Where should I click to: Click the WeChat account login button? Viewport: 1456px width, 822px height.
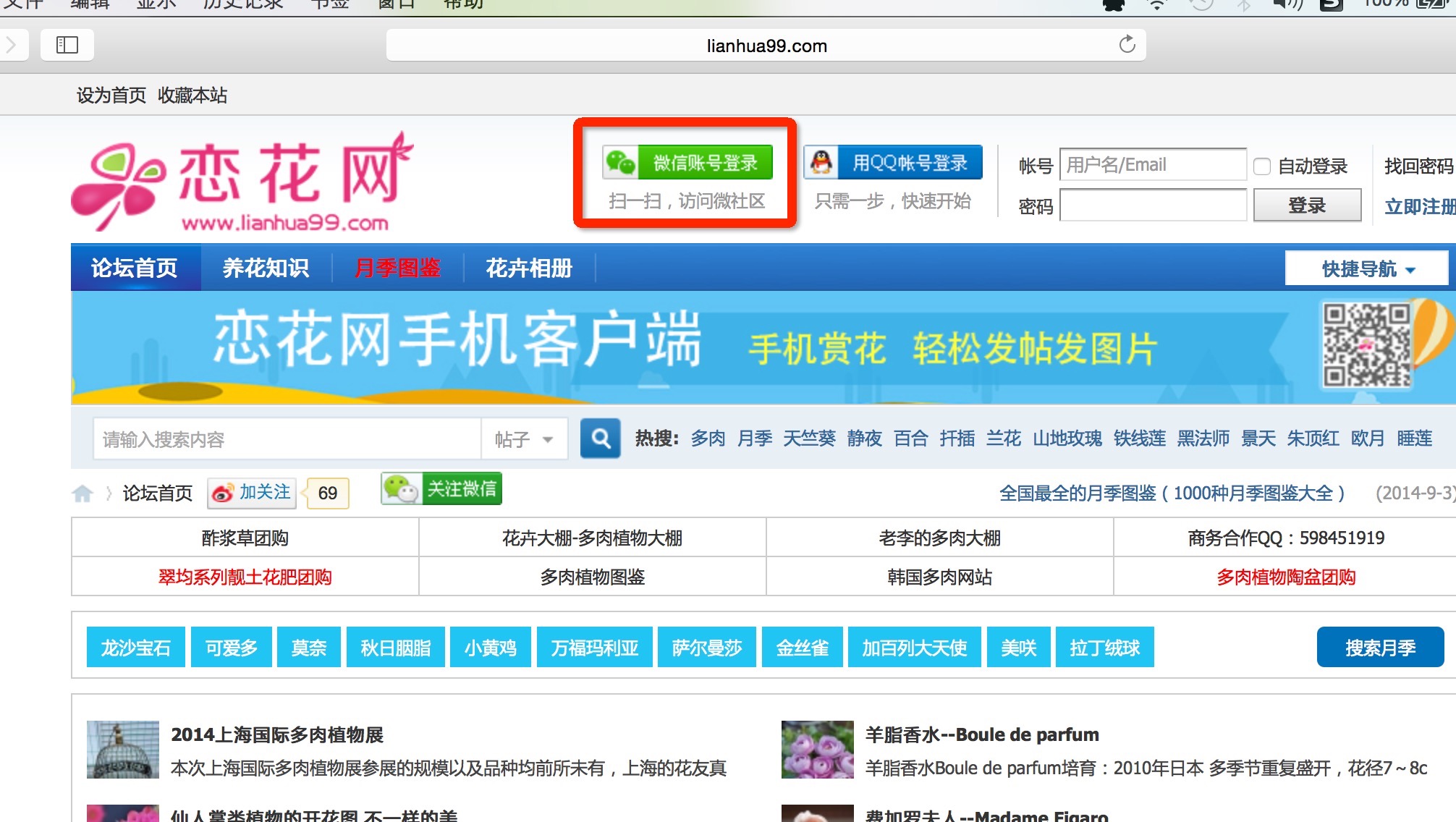pos(687,162)
